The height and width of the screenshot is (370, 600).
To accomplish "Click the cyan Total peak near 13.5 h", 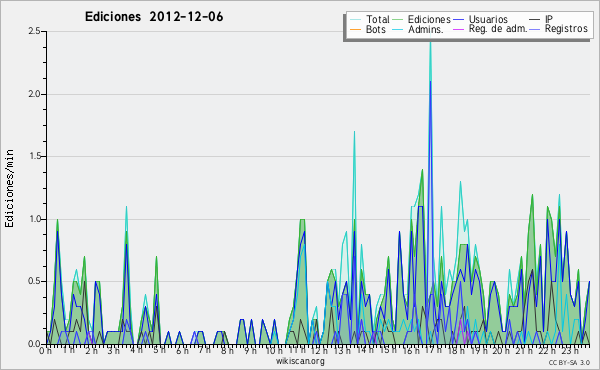I will pyautogui.click(x=354, y=132).
